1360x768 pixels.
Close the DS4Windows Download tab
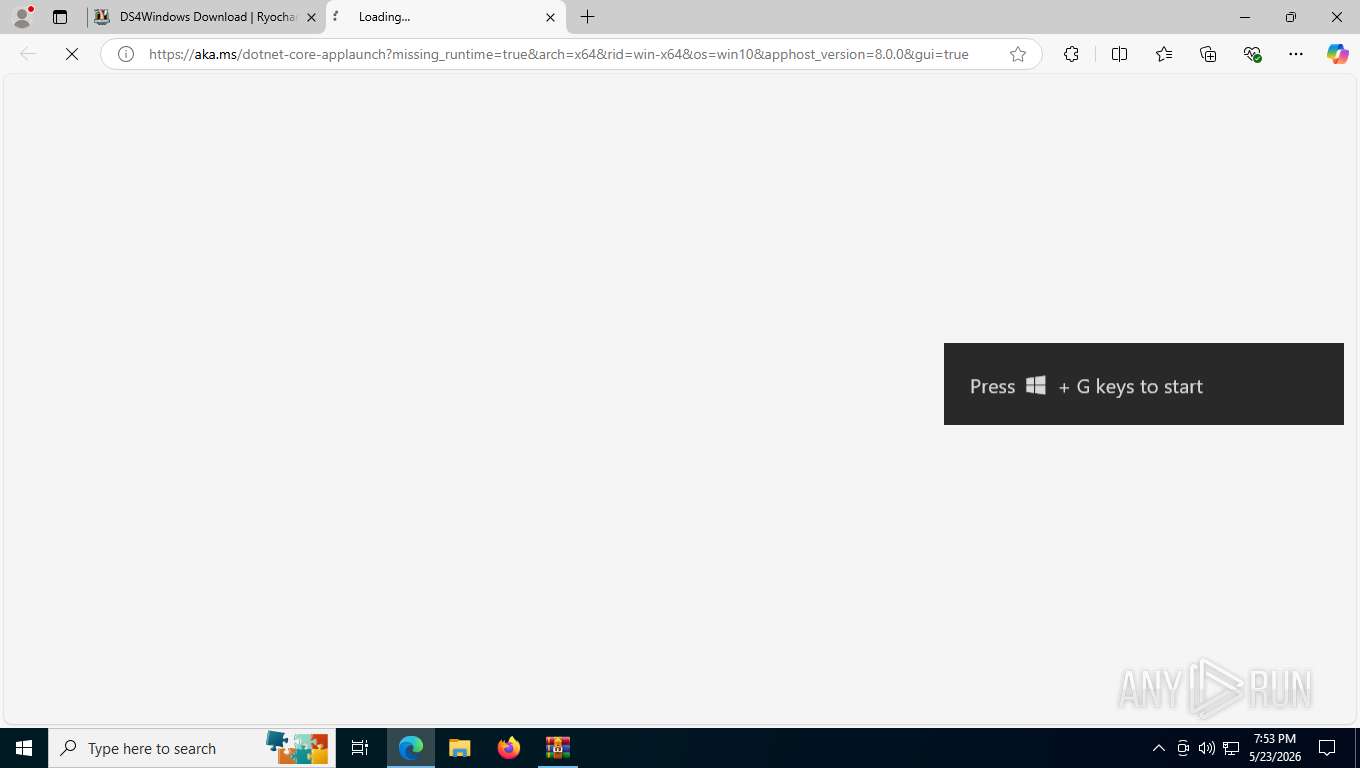[x=311, y=17]
